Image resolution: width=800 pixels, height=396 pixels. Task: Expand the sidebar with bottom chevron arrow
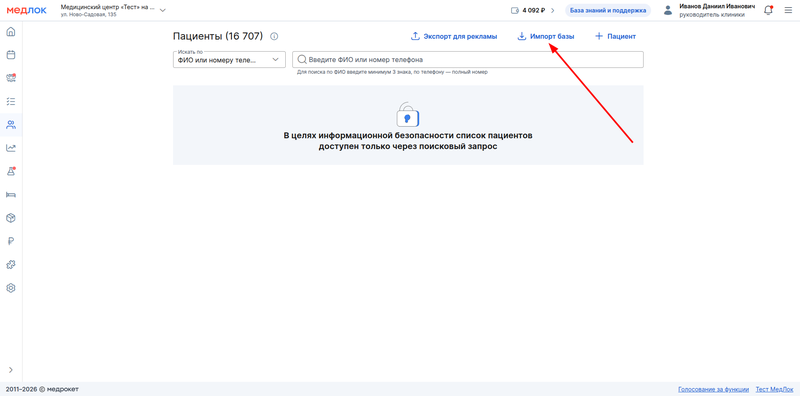point(11,369)
